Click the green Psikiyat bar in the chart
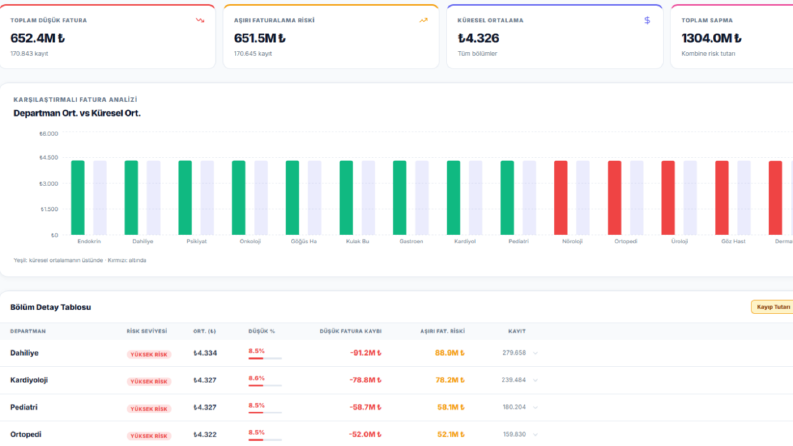 (185, 198)
